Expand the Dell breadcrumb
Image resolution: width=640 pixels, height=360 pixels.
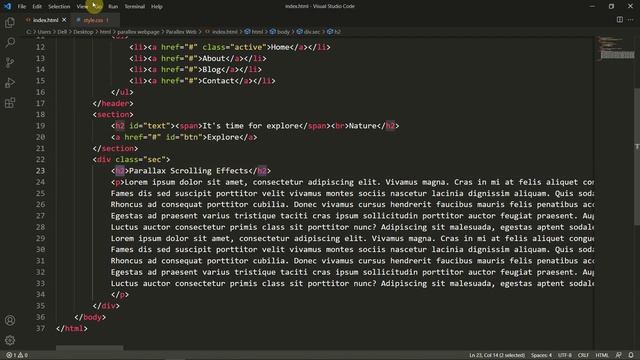[x=62, y=31]
